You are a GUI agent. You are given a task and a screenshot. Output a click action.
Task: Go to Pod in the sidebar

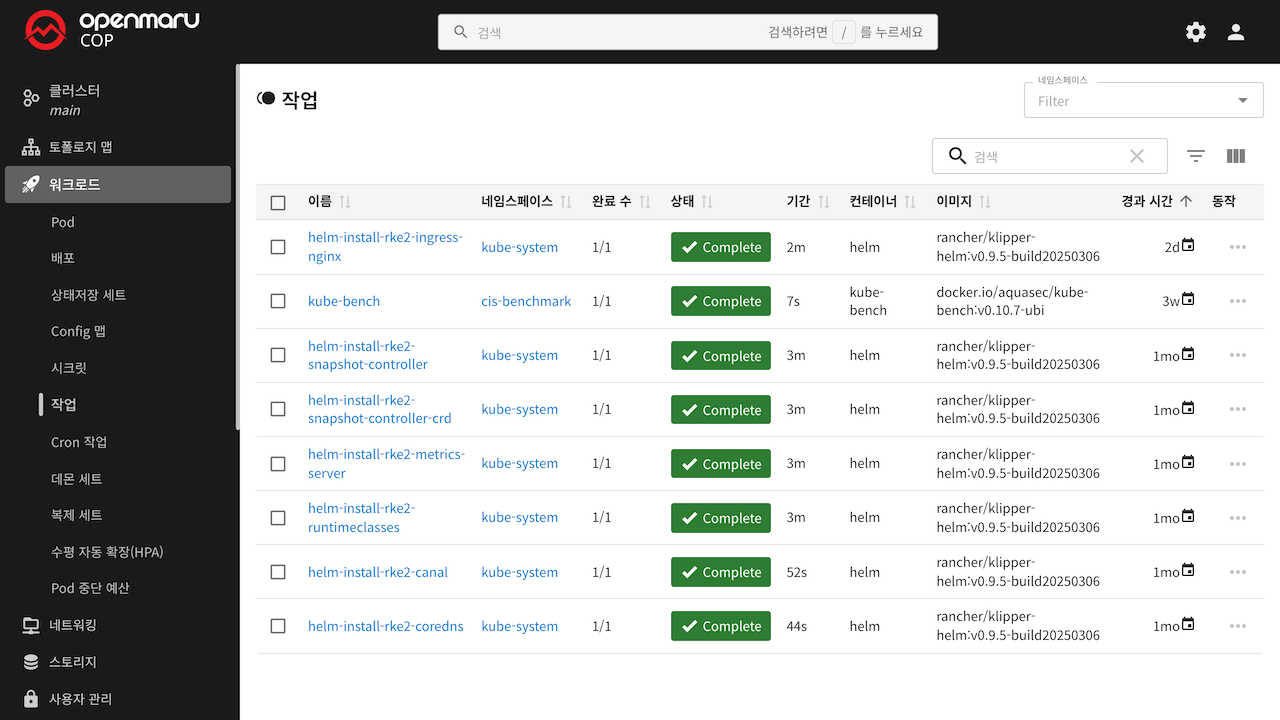(63, 222)
